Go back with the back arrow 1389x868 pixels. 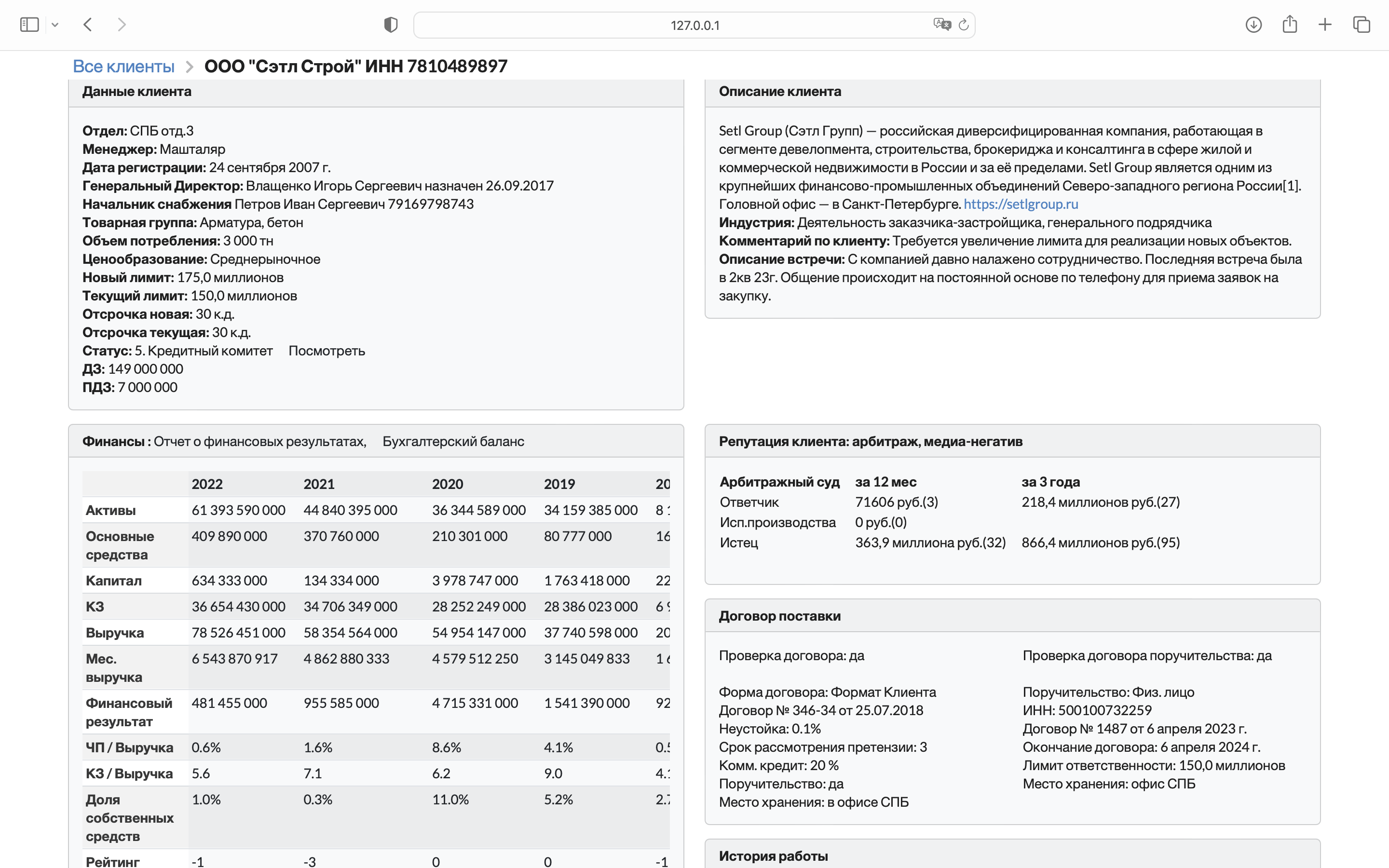tap(88, 25)
